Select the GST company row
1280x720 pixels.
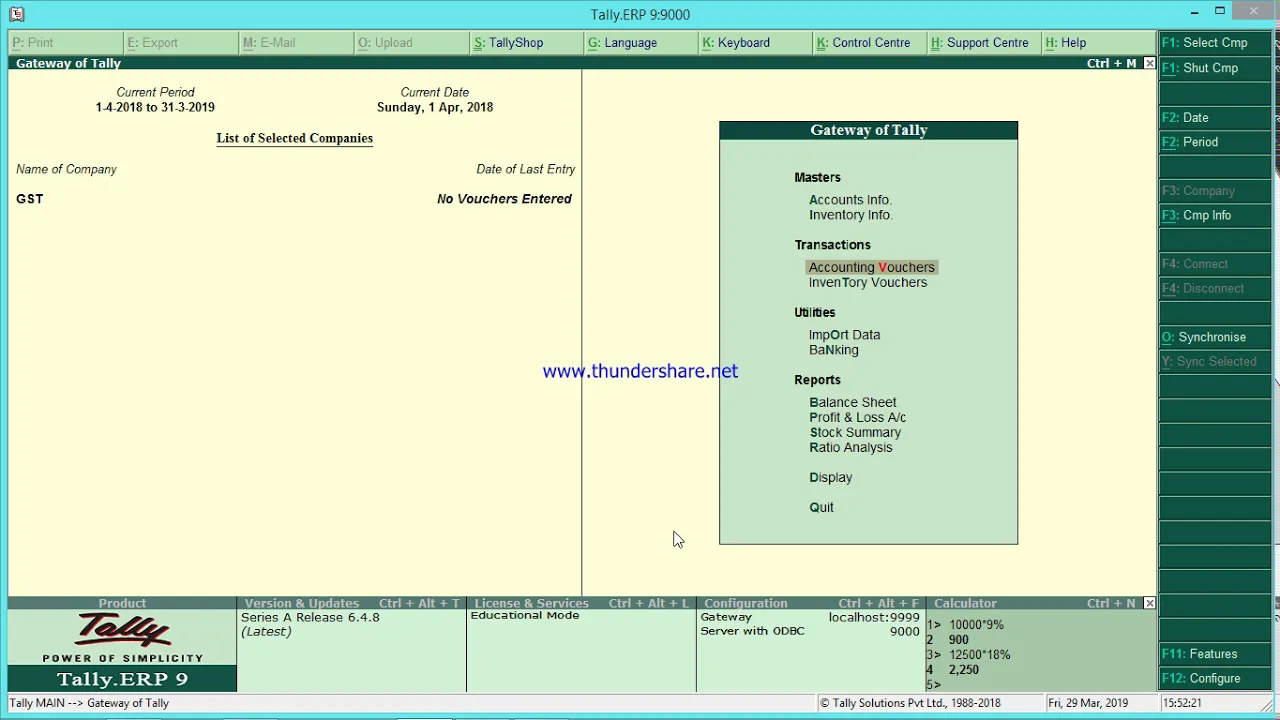(x=294, y=199)
